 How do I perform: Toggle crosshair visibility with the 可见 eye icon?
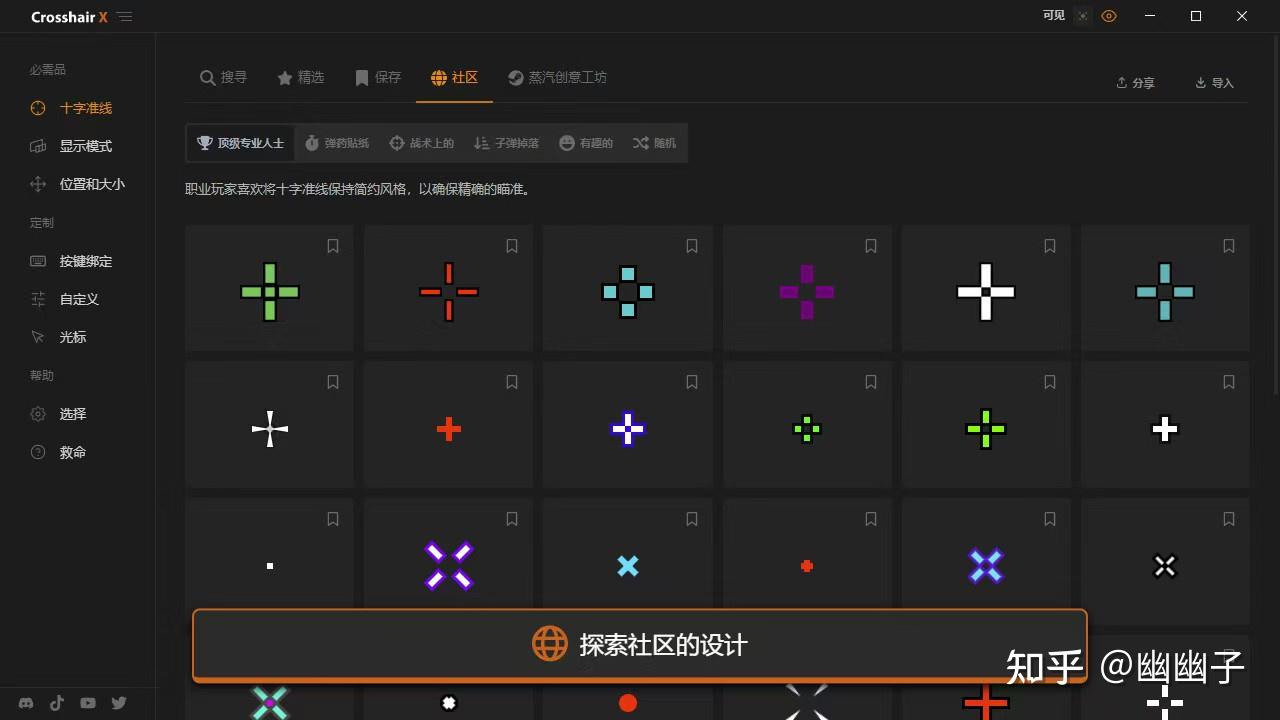(x=1108, y=16)
